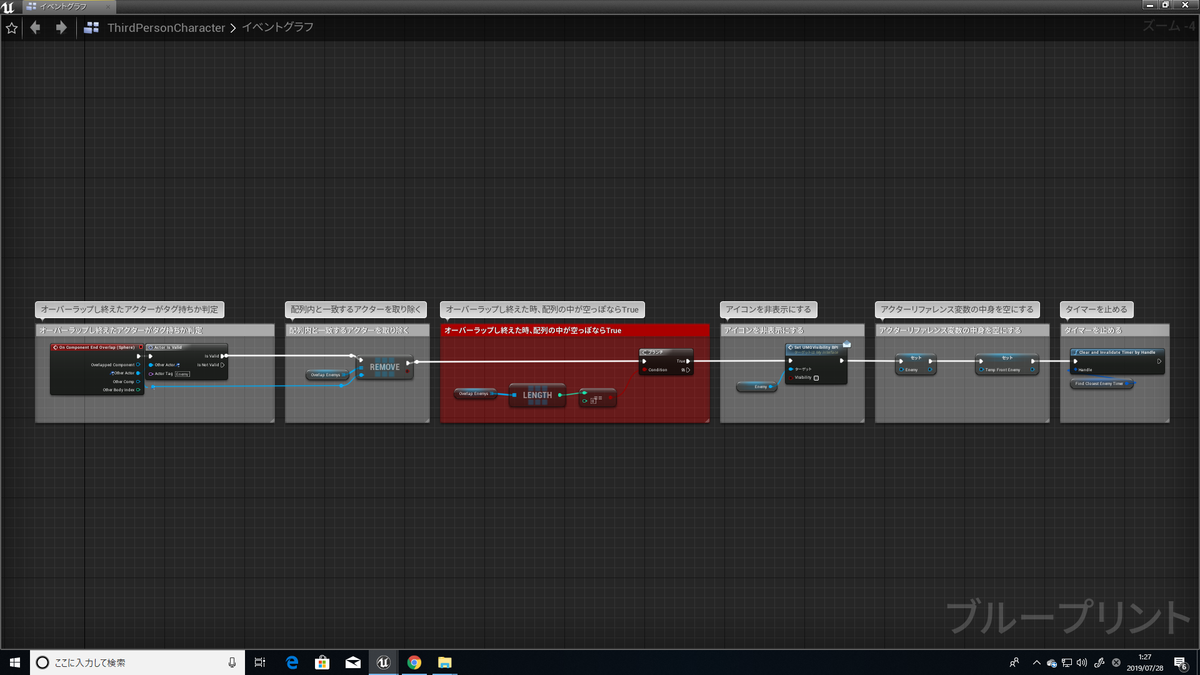Select comment bubble アクターリファレンス変数の中身を空にする

point(957,309)
